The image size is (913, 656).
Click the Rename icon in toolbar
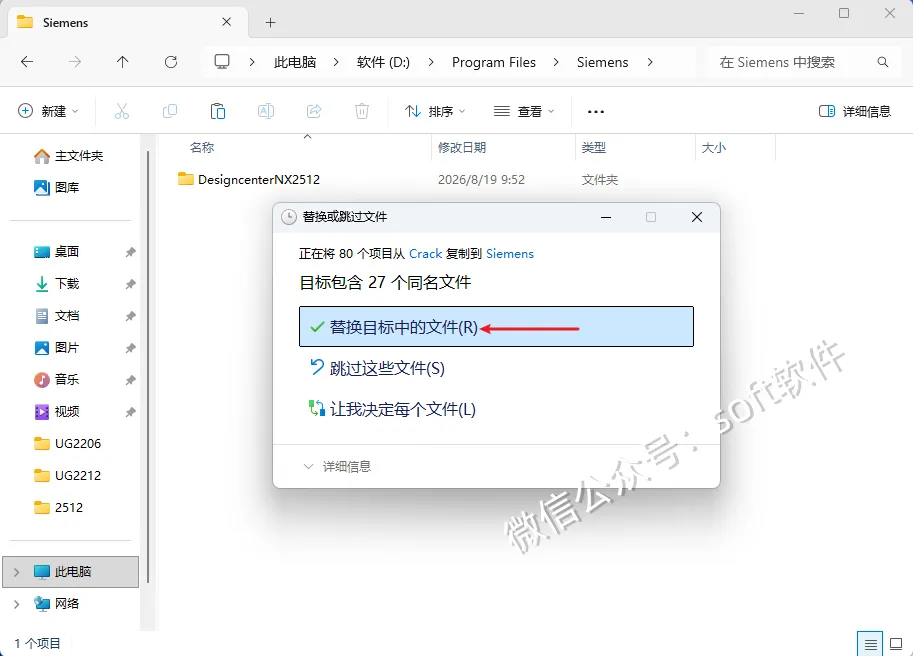click(266, 111)
